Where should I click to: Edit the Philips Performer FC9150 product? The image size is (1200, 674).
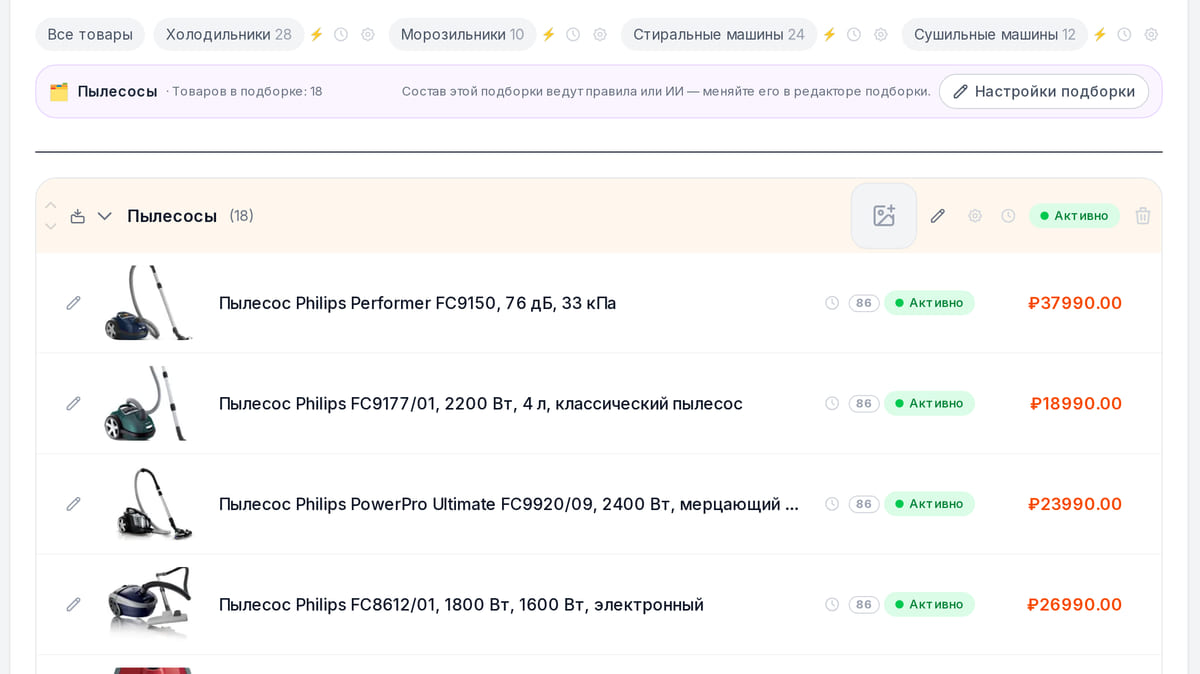73,303
